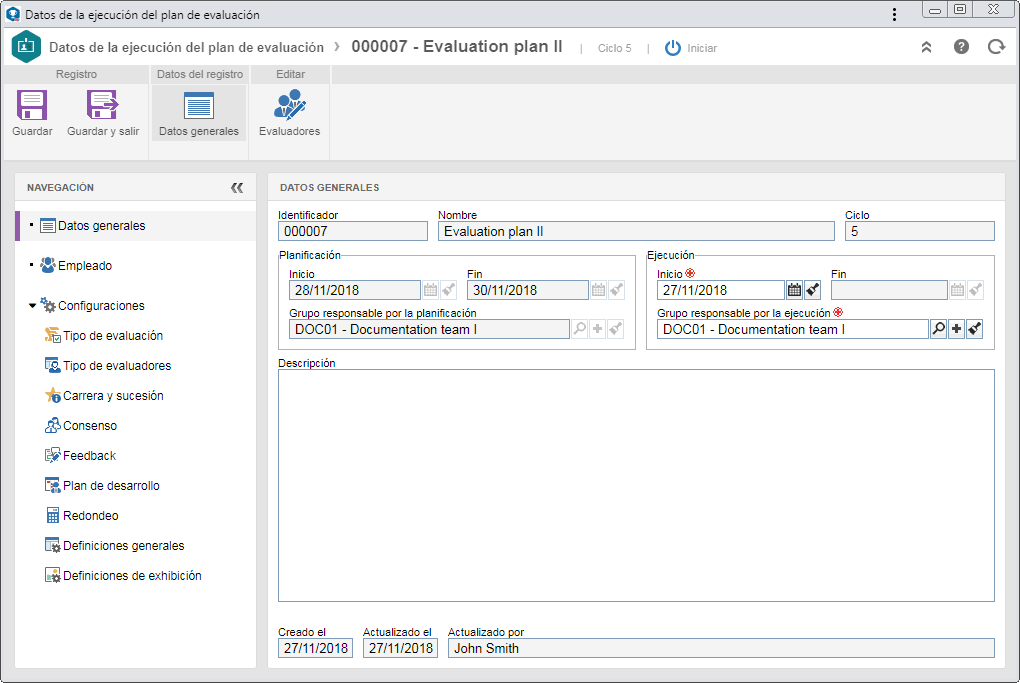The width and height of the screenshot is (1020, 683).
Task: Click the Identificador field
Action: [x=353, y=232]
